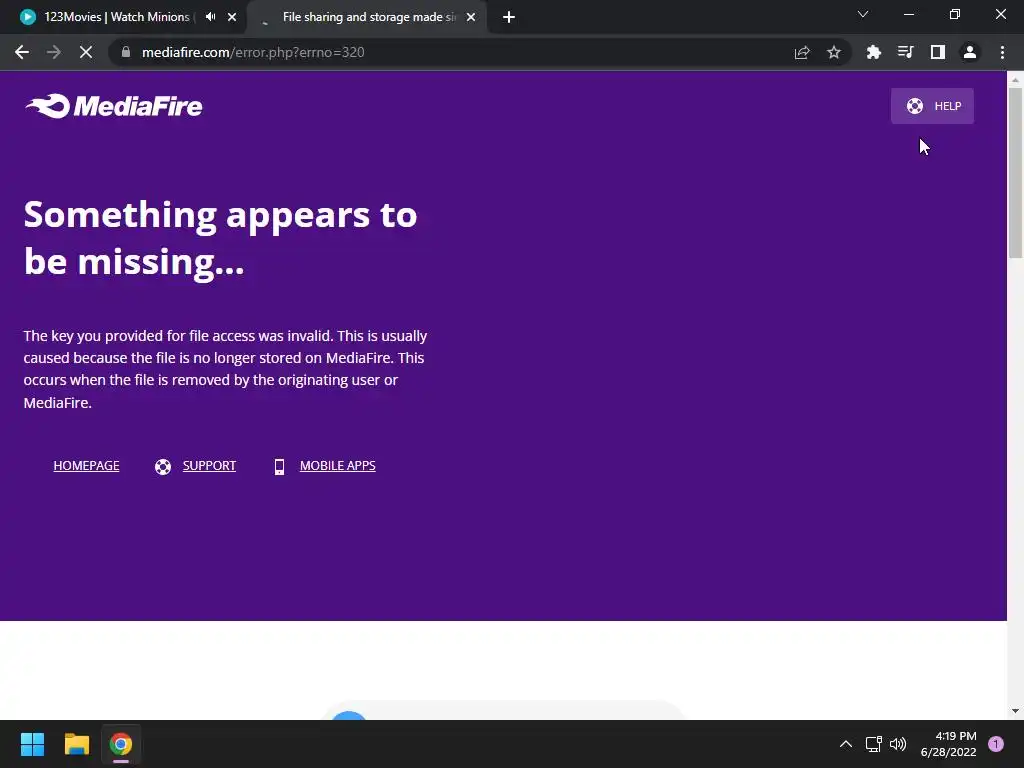This screenshot has height=768, width=1024.
Task: Go forward to next page
Action: coord(54,52)
